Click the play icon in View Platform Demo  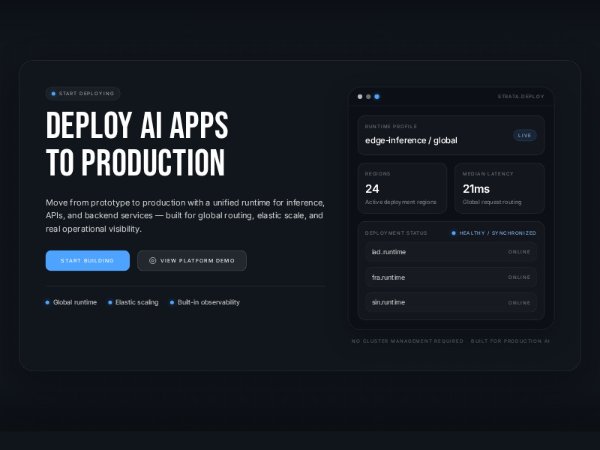(152, 260)
